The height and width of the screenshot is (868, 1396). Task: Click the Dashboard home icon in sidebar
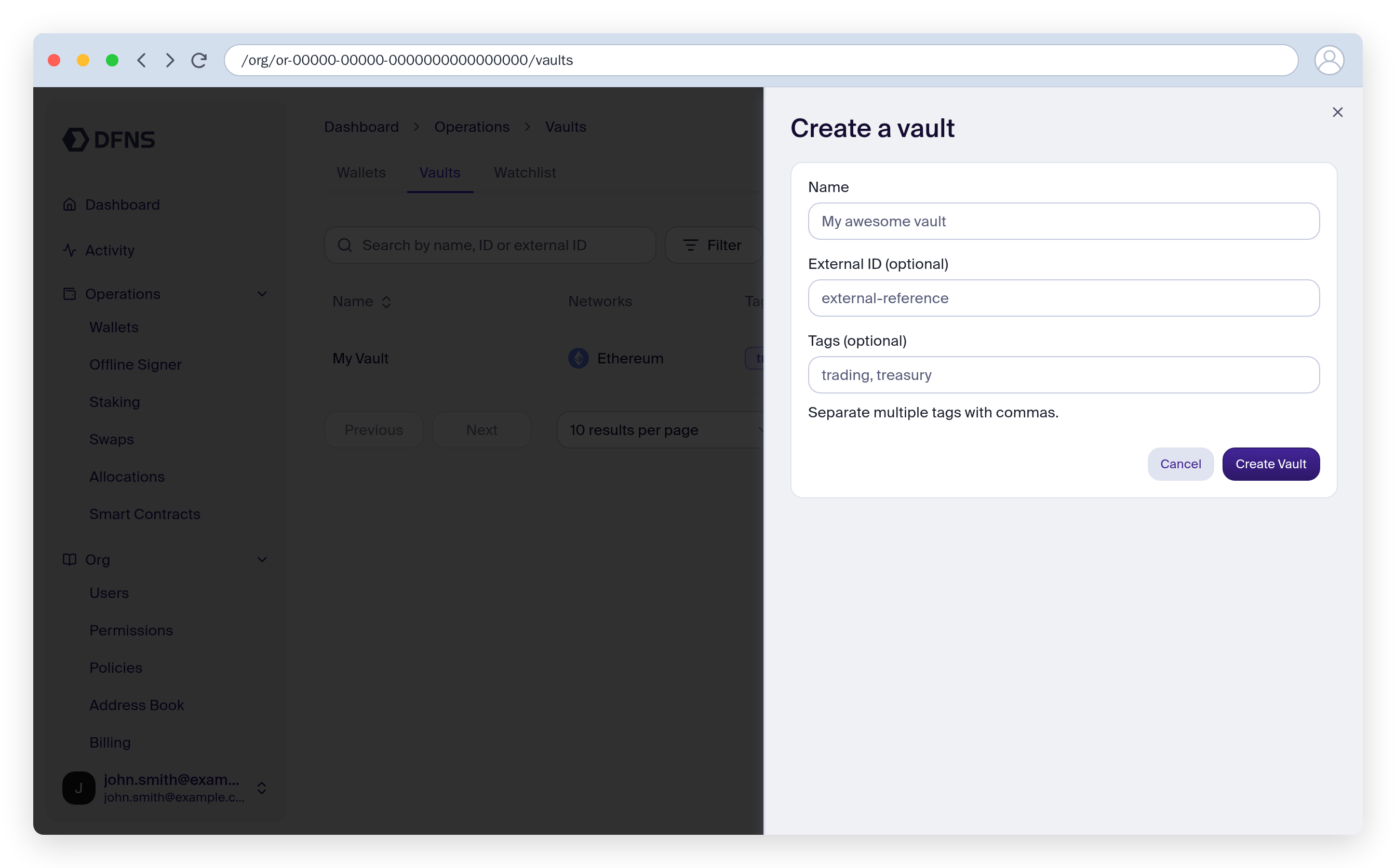tap(70, 205)
